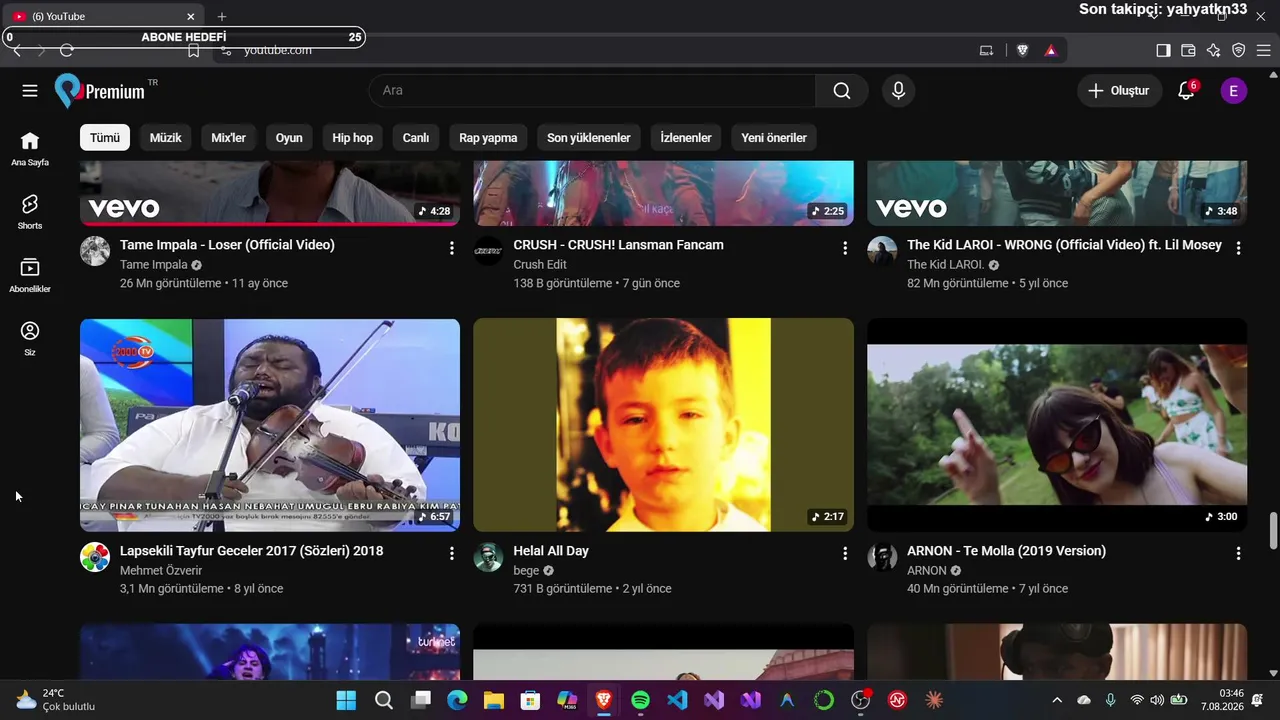Open options for The Kid LAROI WRONG video
The image size is (1280, 720).
1238,248
